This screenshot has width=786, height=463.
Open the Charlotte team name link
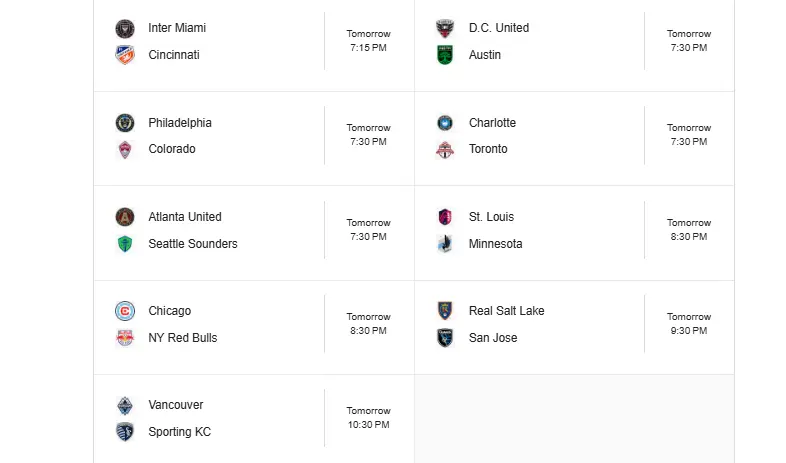tap(492, 123)
